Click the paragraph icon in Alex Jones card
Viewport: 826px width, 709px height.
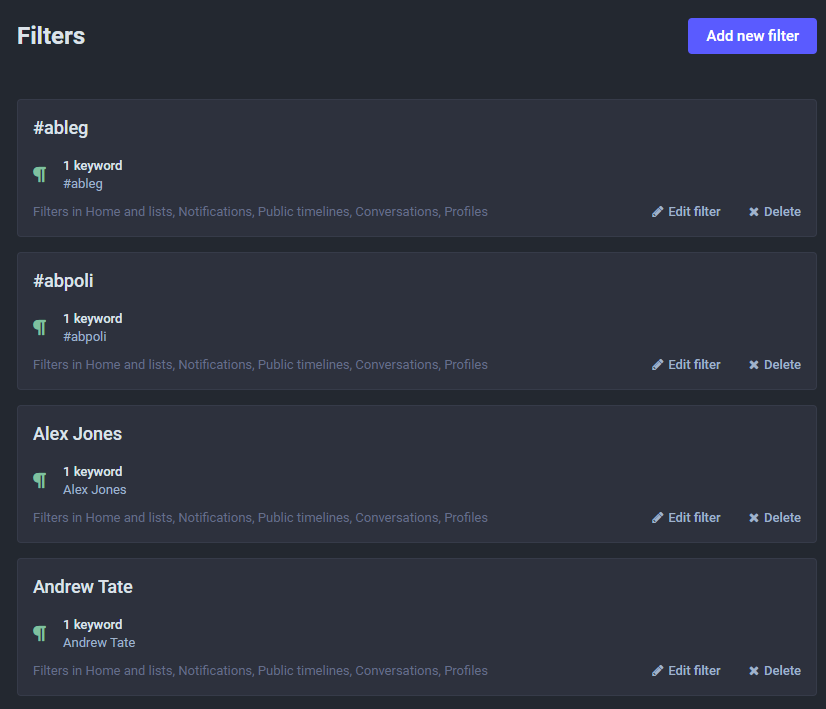click(40, 480)
